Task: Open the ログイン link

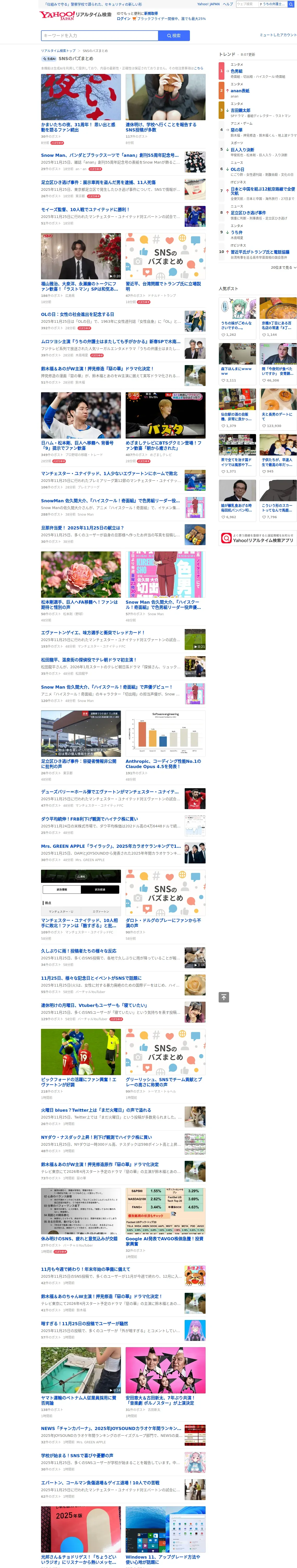Action: (123, 19)
